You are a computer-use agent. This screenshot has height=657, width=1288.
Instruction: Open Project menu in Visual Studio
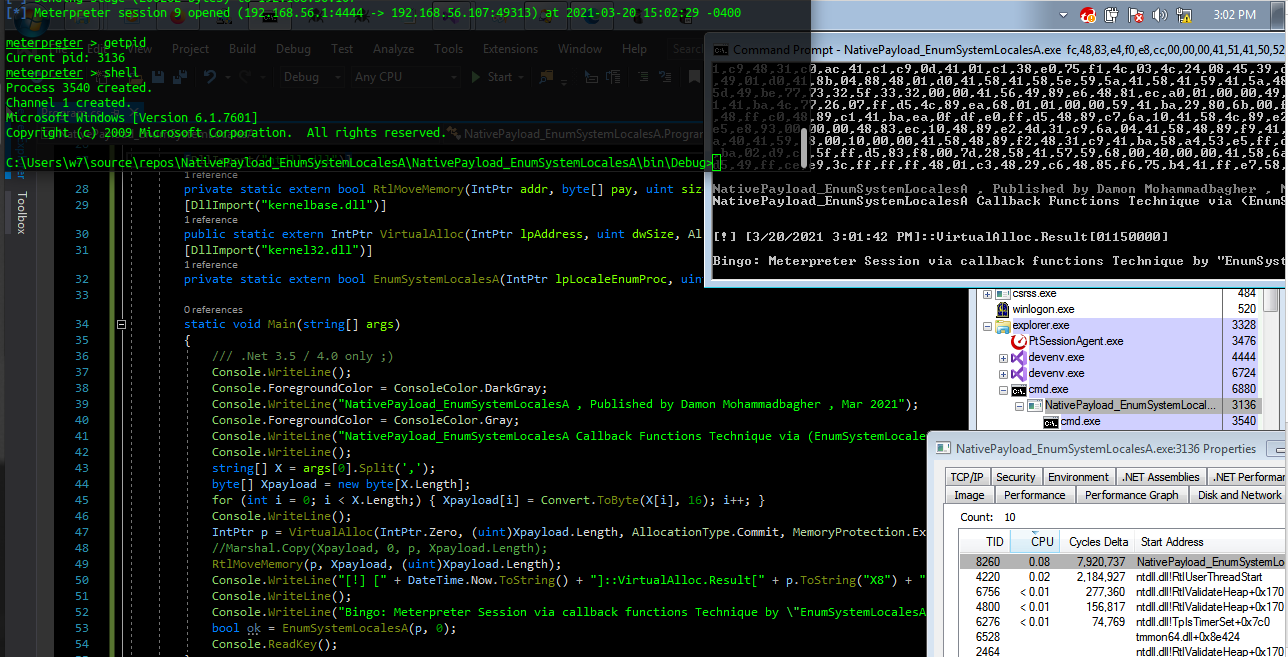[x=190, y=49]
